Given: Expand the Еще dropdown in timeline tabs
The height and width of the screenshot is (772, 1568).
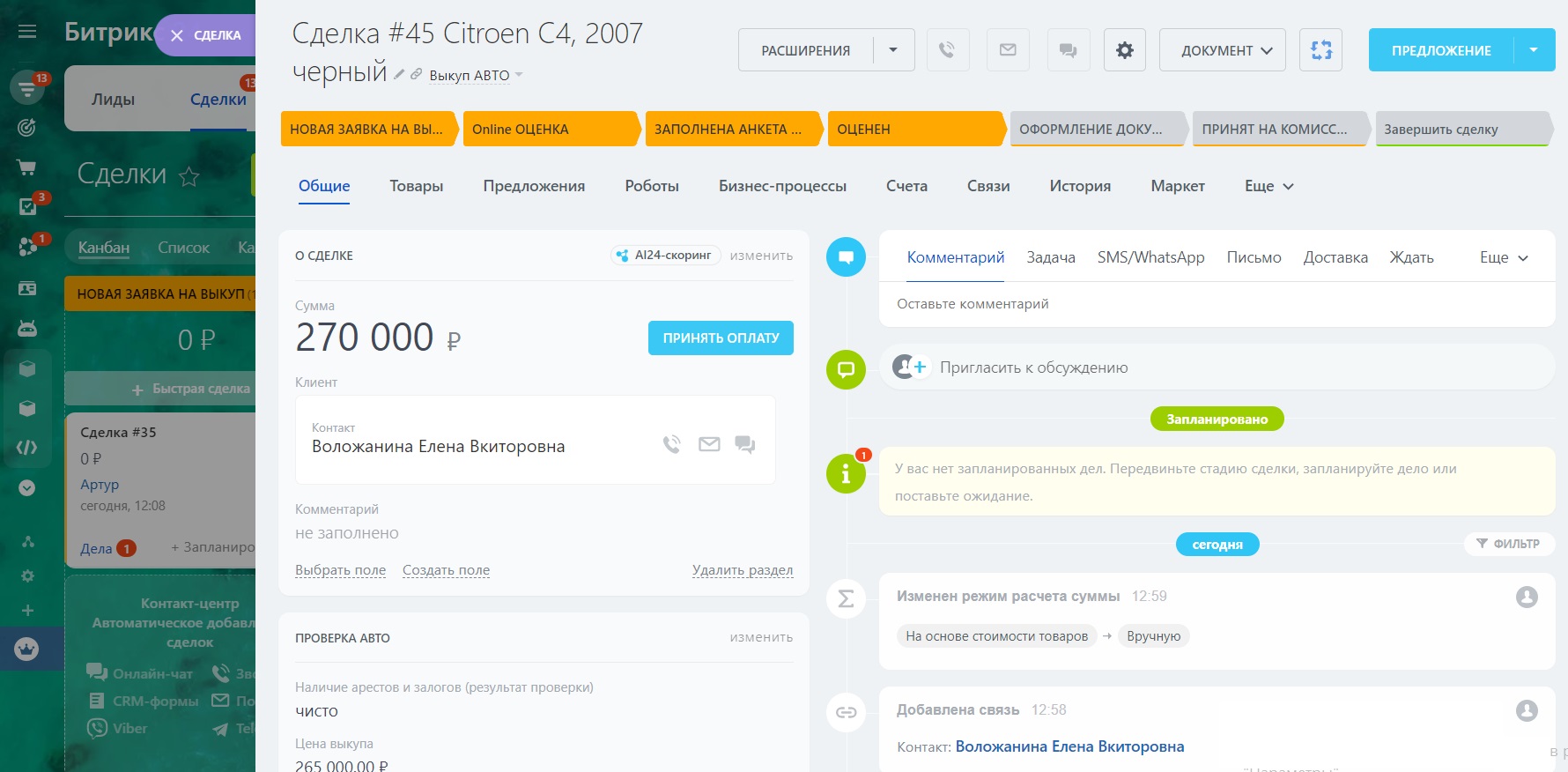Looking at the screenshot, I should tap(1504, 257).
